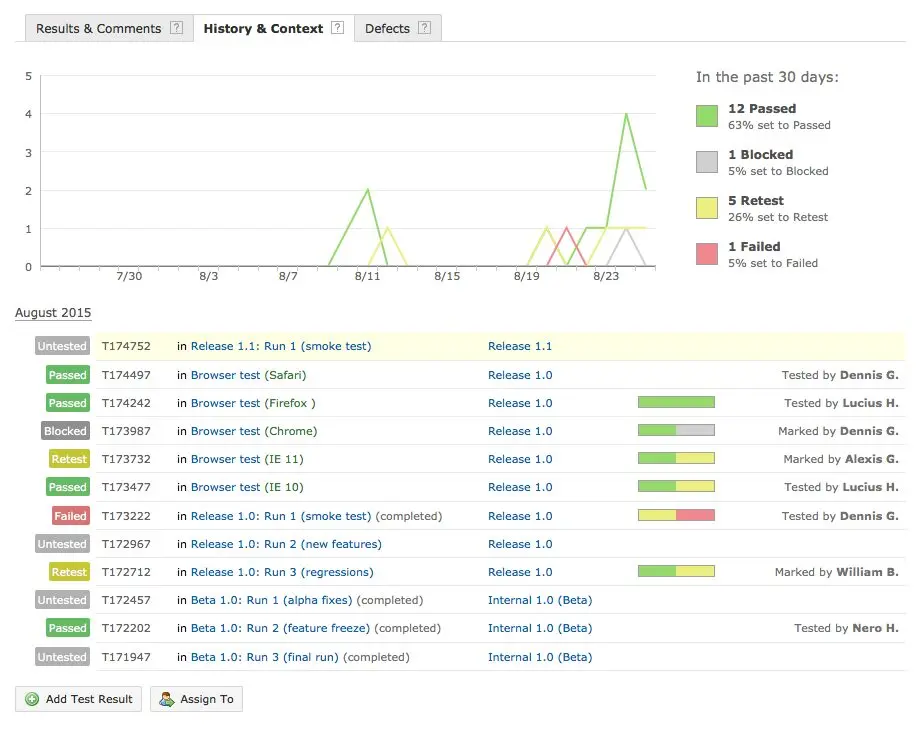Click Release 1.0 milestone in T174497 row
This screenshot has width=921, height=729.
520,375
